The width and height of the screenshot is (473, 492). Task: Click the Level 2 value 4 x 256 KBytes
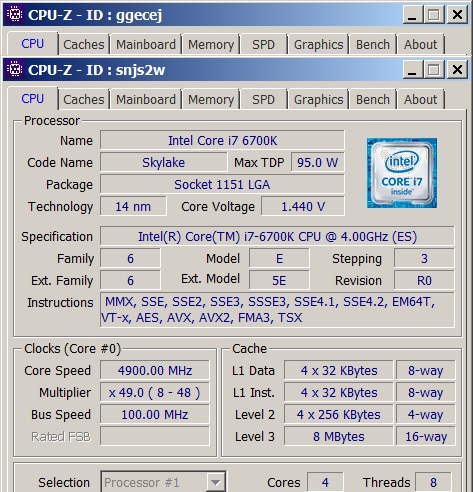pos(339,414)
